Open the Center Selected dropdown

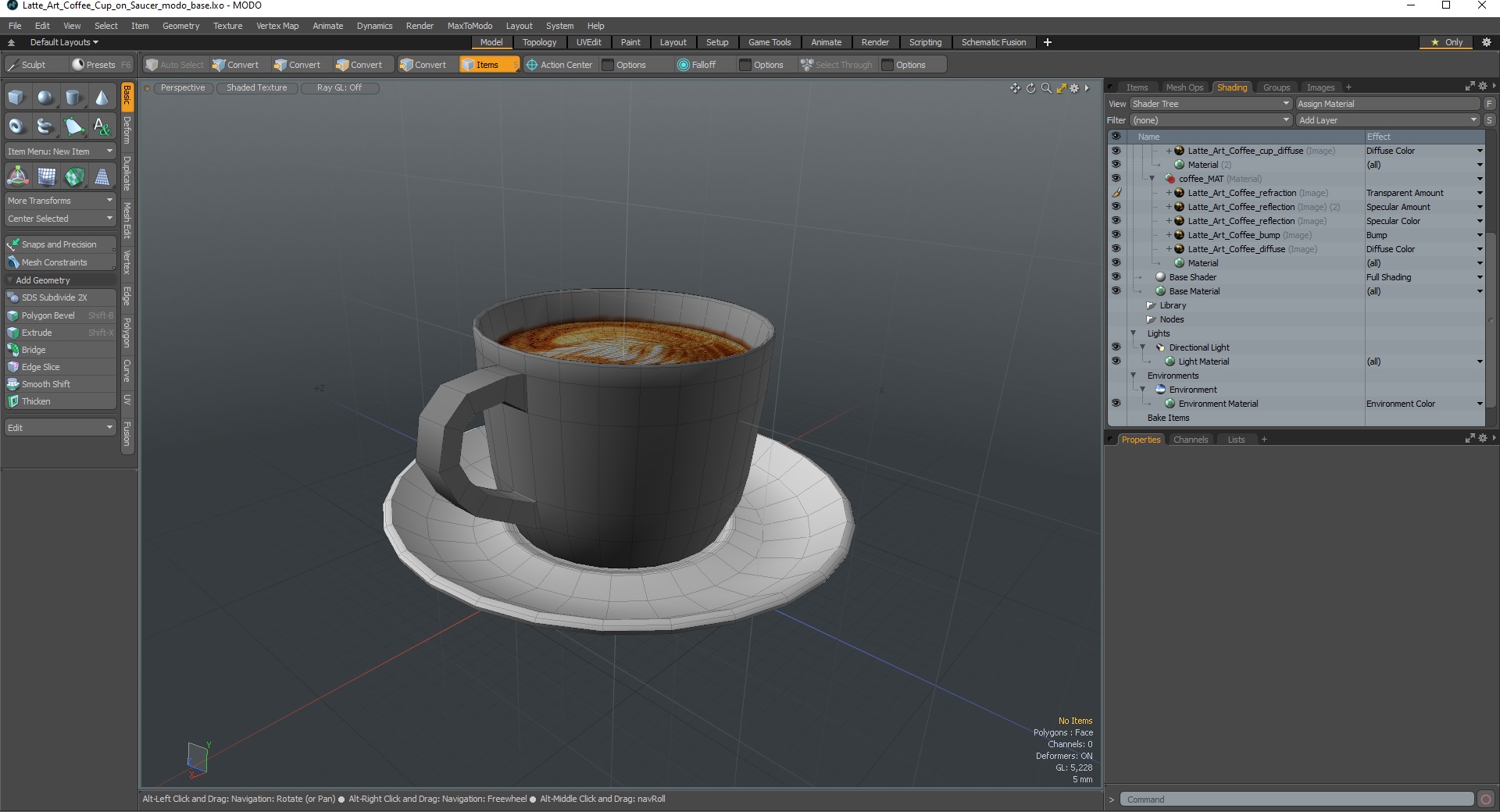click(60, 219)
